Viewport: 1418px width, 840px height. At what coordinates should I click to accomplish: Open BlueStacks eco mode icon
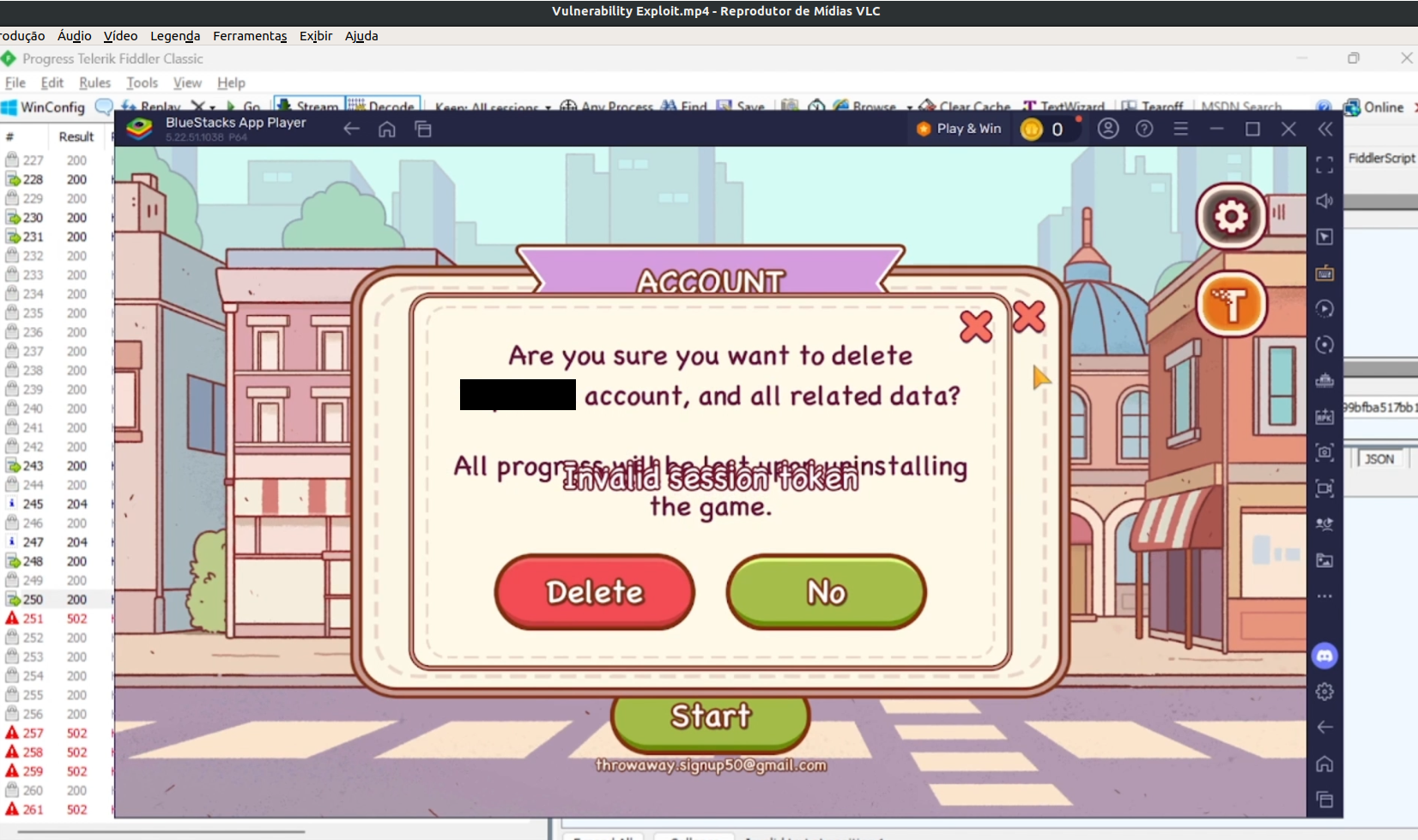point(1324,524)
